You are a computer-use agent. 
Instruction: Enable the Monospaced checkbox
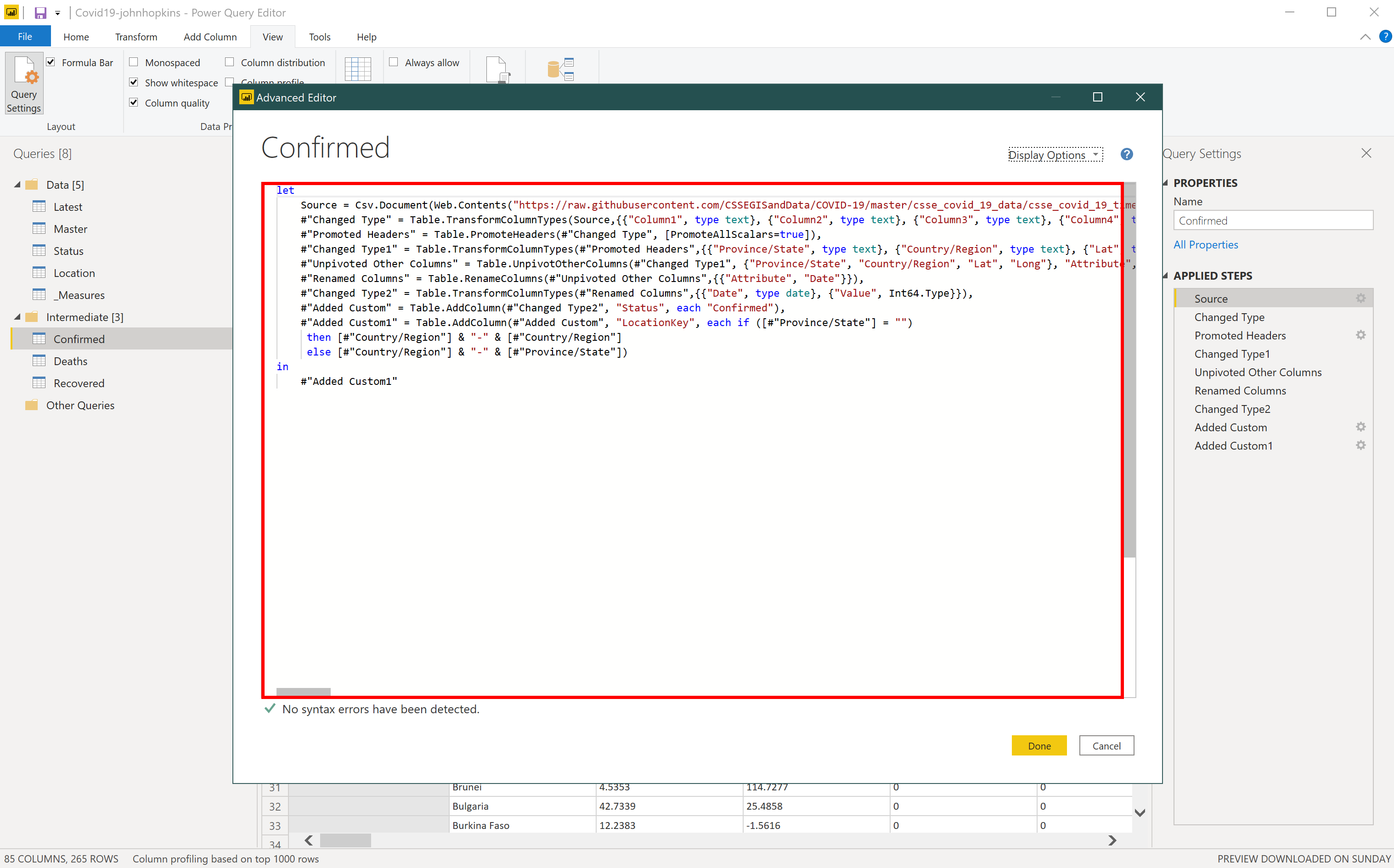[x=134, y=62]
